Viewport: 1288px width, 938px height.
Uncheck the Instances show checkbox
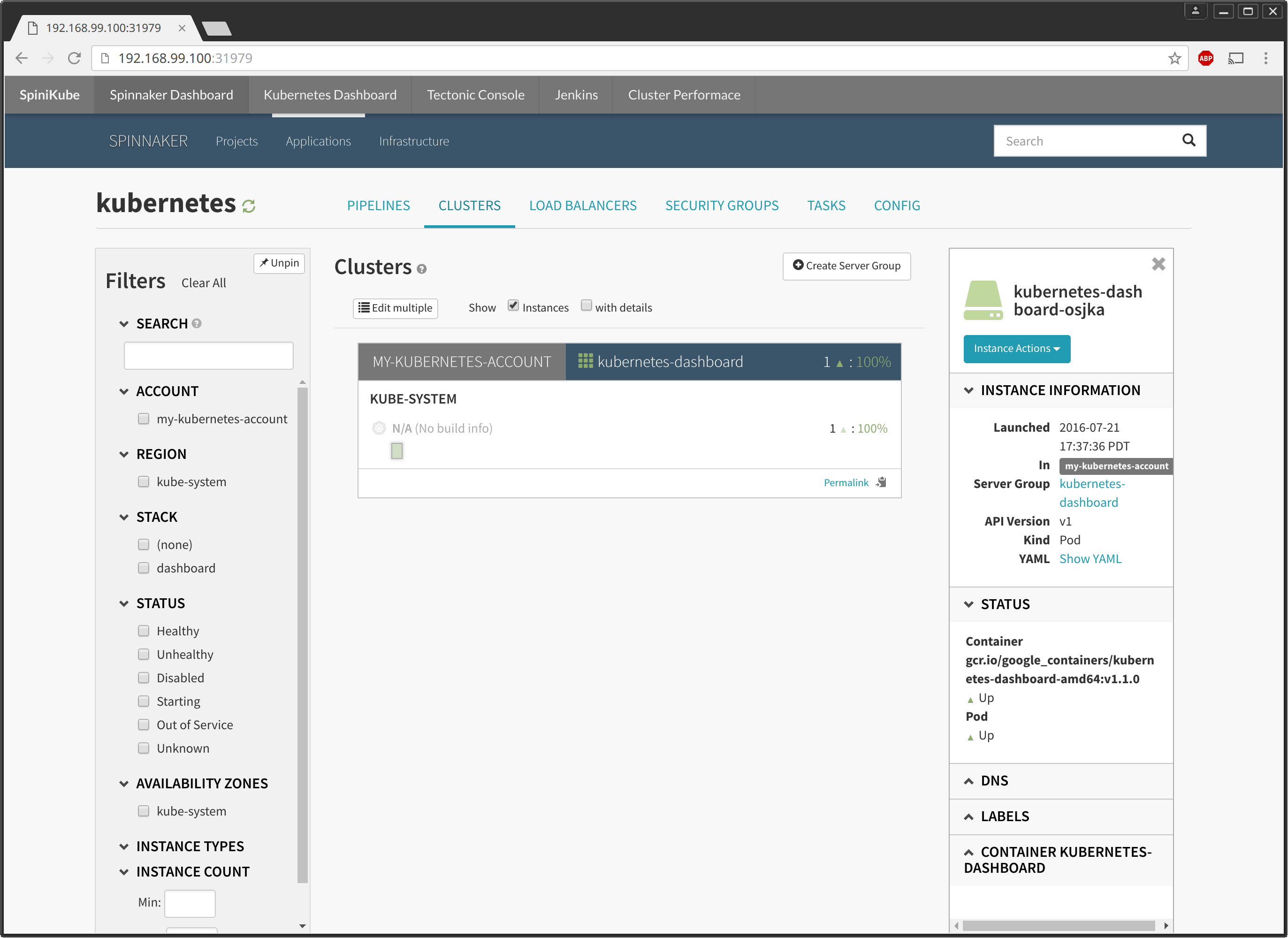click(513, 305)
